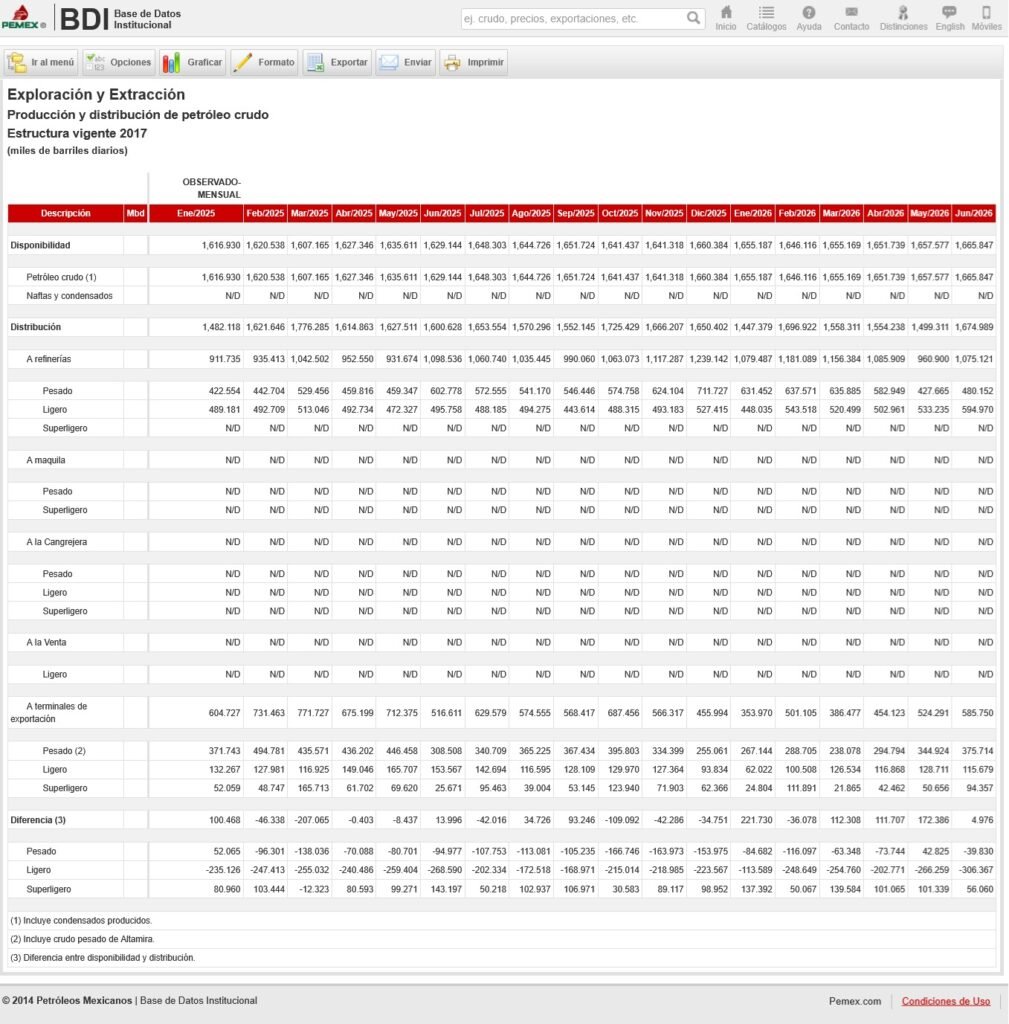Open Formato pencil button
1009x1024 pixels.
[x=264, y=62]
